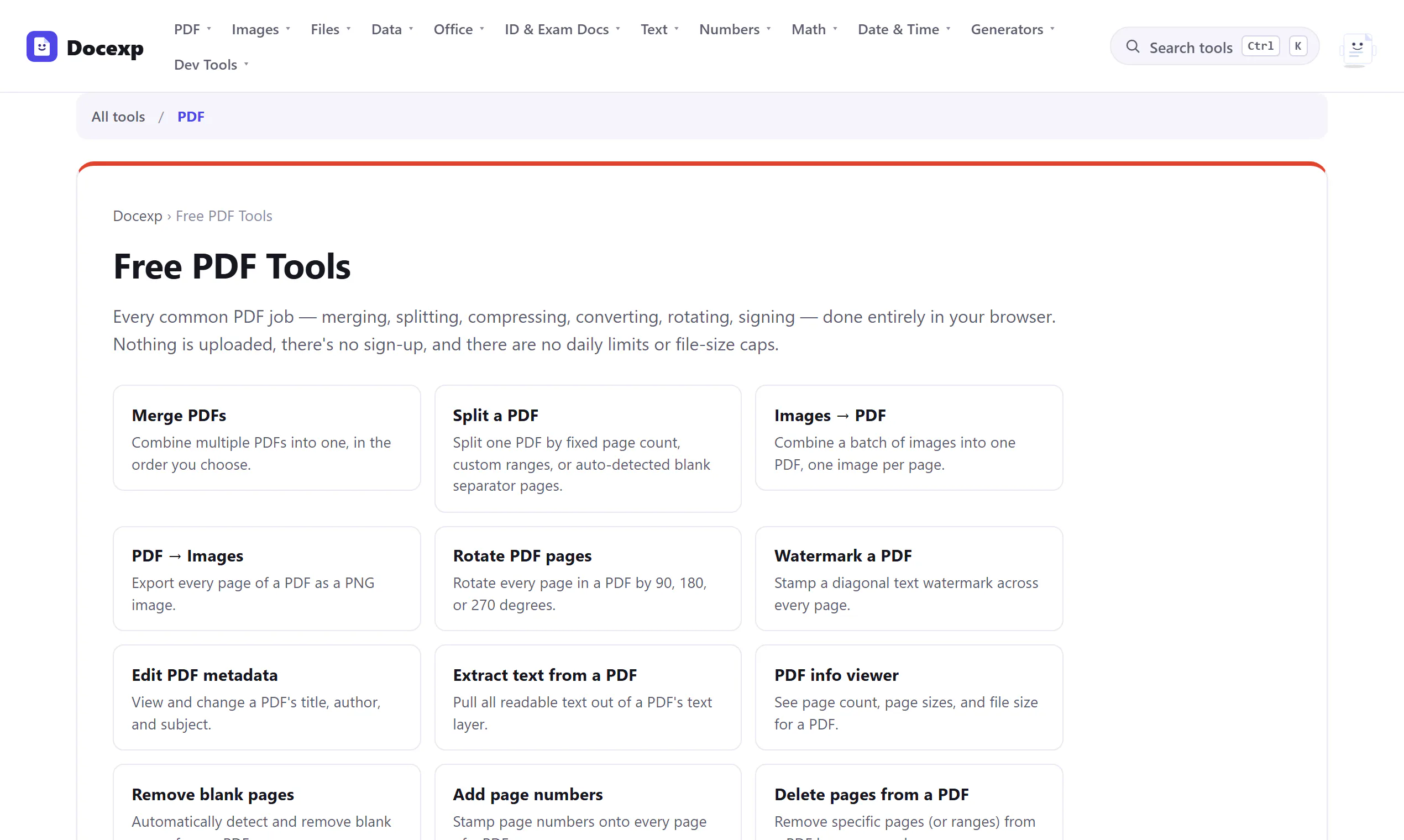Open the Images → PDF tool
1404x840 pixels.
pyautogui.click(x=909, y=438)
